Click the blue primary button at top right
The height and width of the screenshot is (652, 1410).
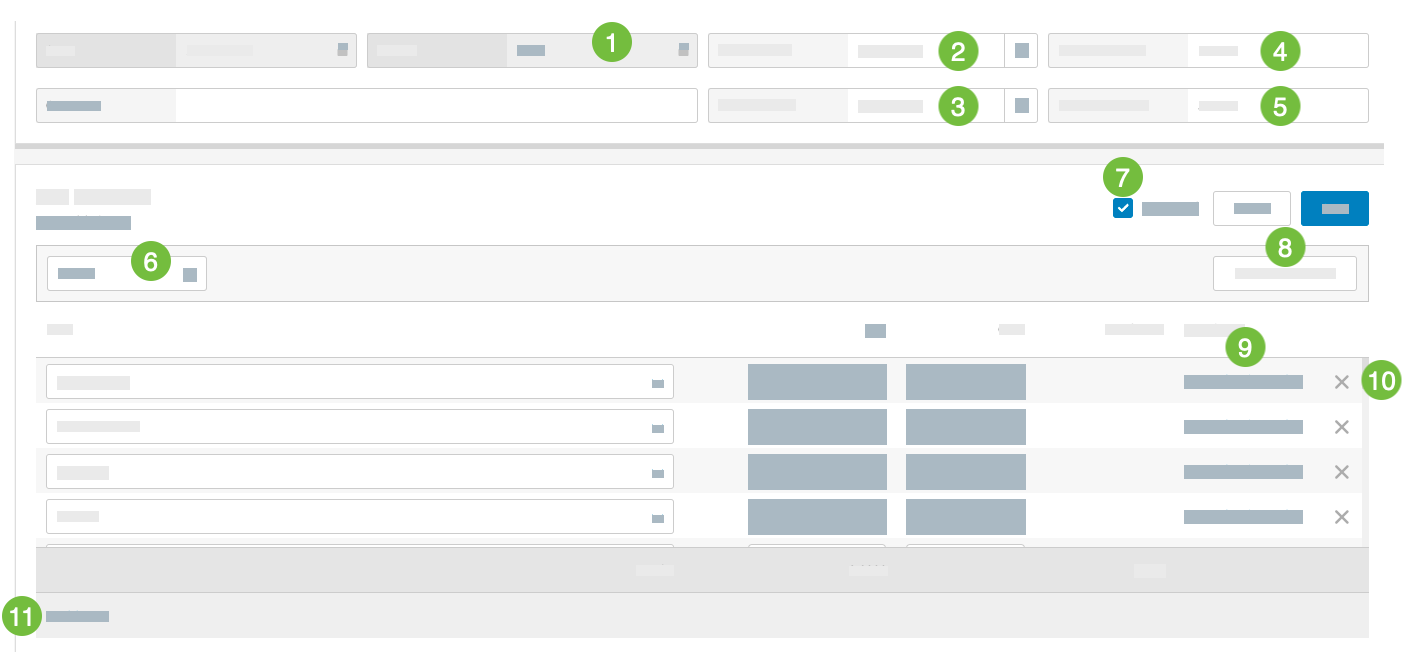click(1334, 208)
